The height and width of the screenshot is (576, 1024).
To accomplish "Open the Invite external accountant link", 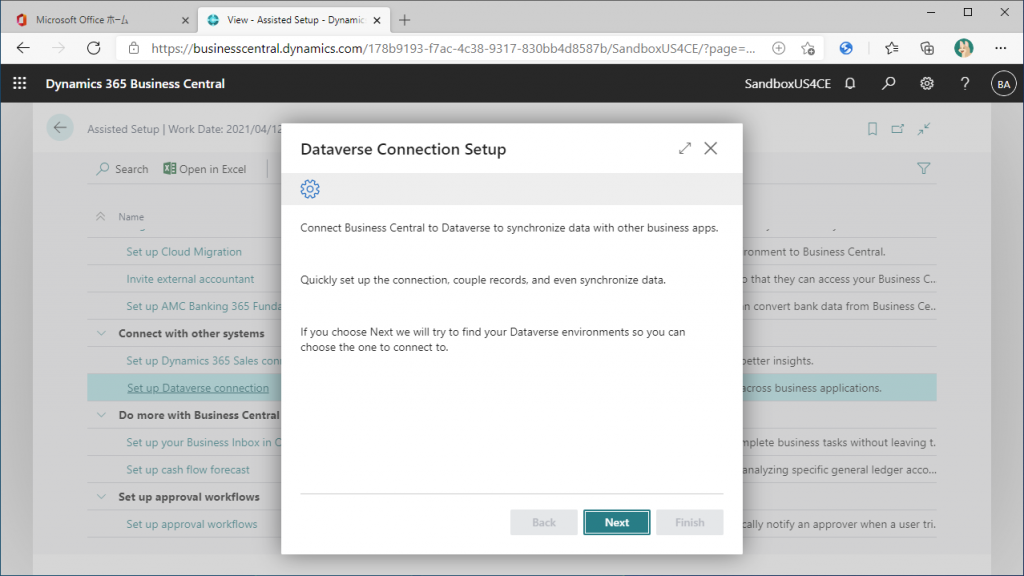I will click(x=190, y=279).
